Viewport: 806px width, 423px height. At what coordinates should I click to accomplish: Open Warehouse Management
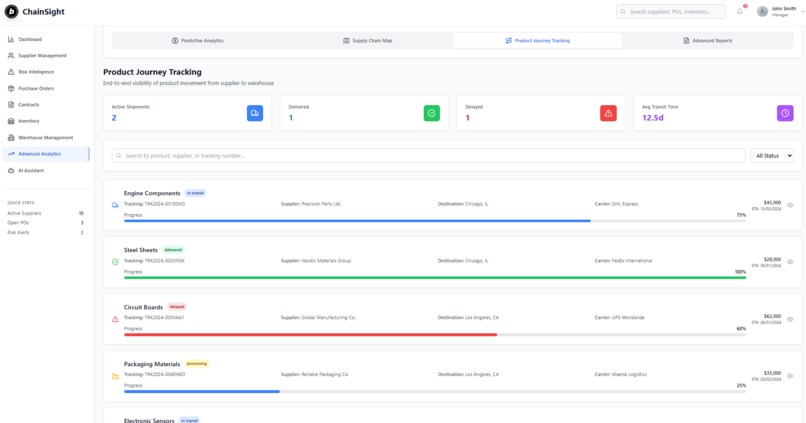pyautogui.click(x=45, y=138)
